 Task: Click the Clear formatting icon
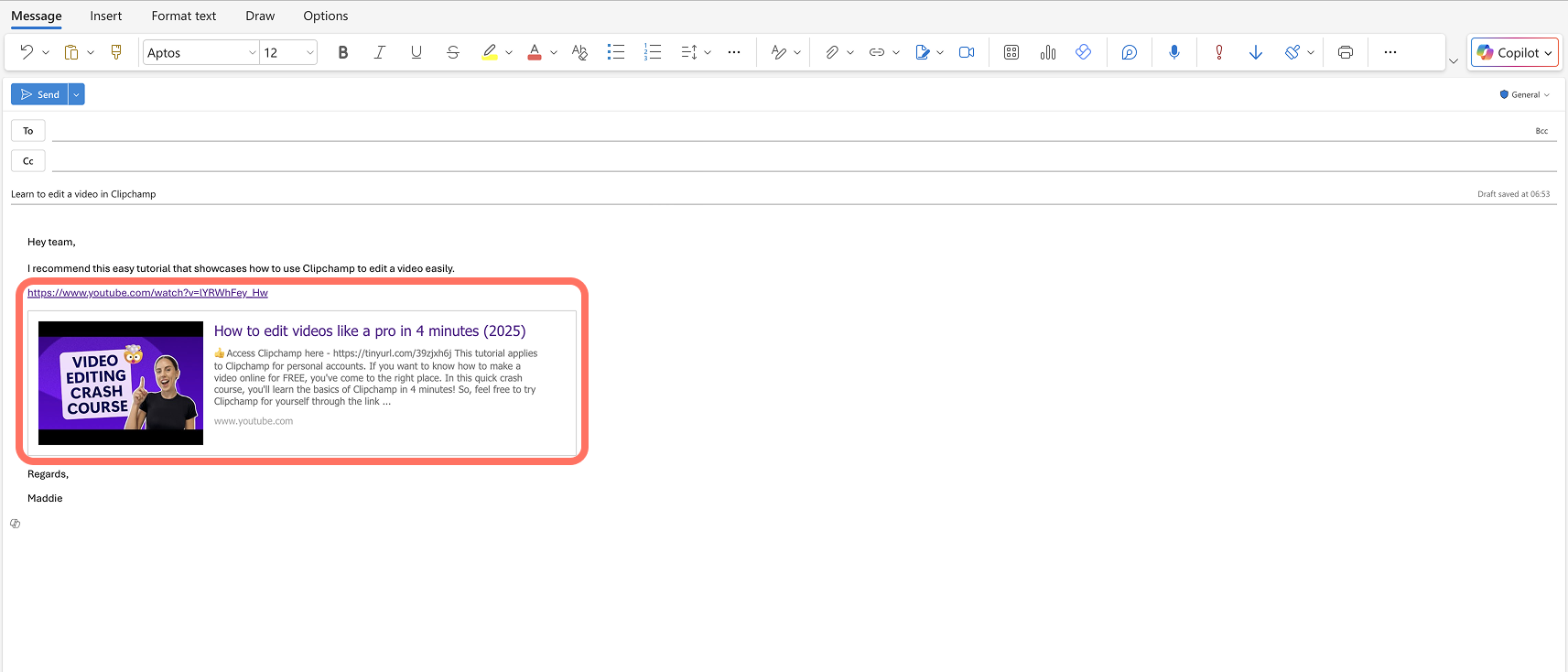pos(579,52)
